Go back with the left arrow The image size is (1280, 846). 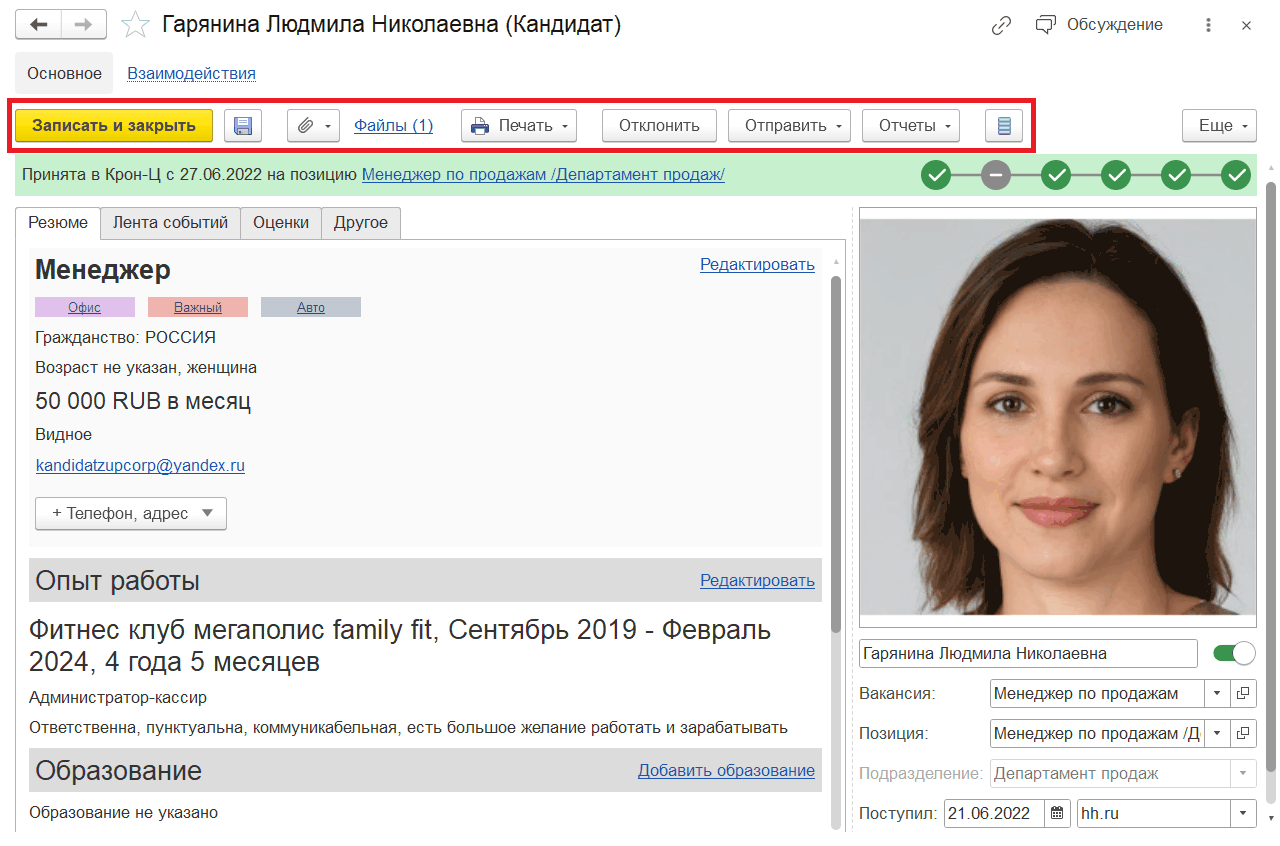(39, 26)
